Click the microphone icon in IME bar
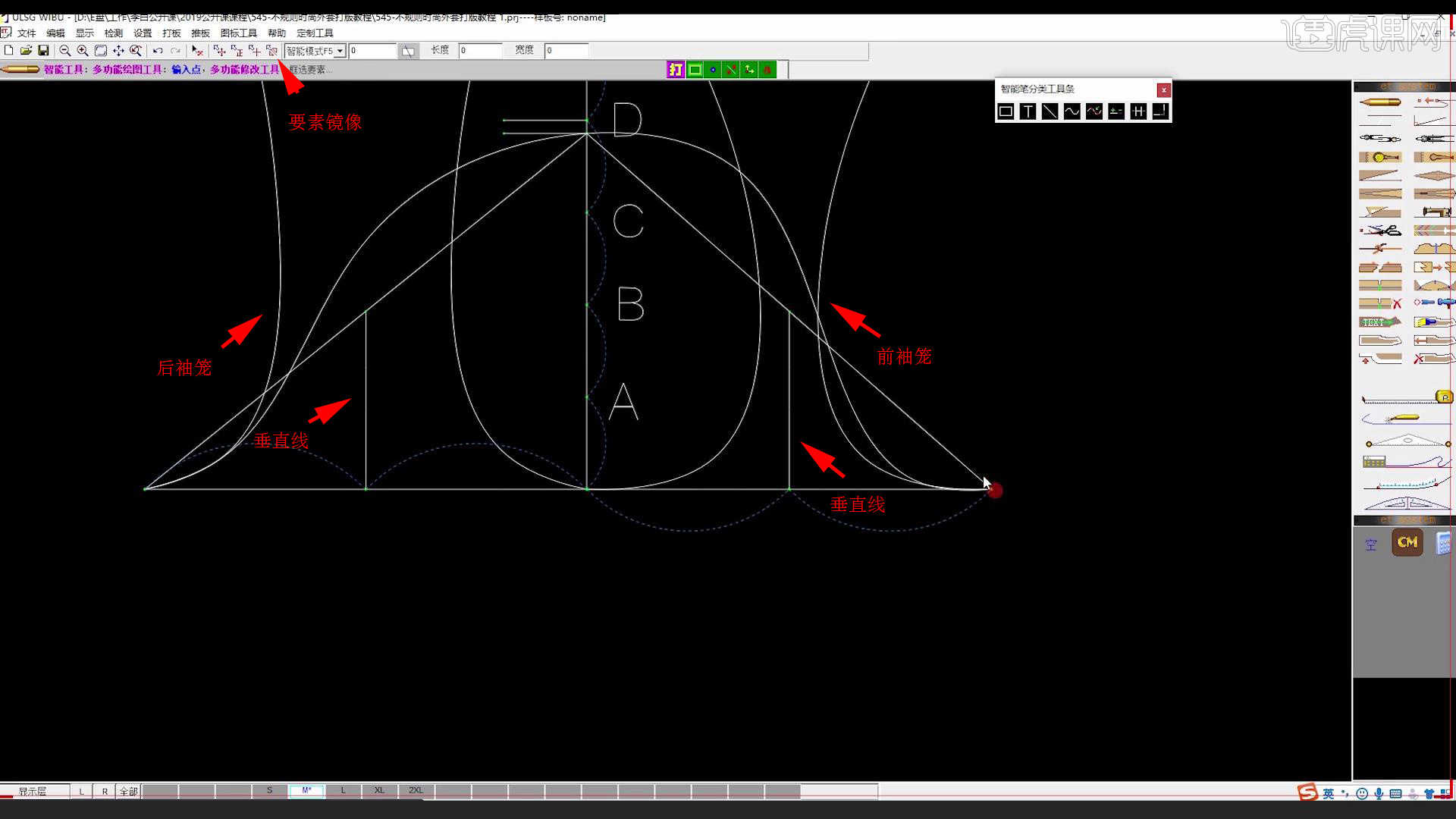The width and height of the screenshot is (1456, 819). click(1379, 794)
